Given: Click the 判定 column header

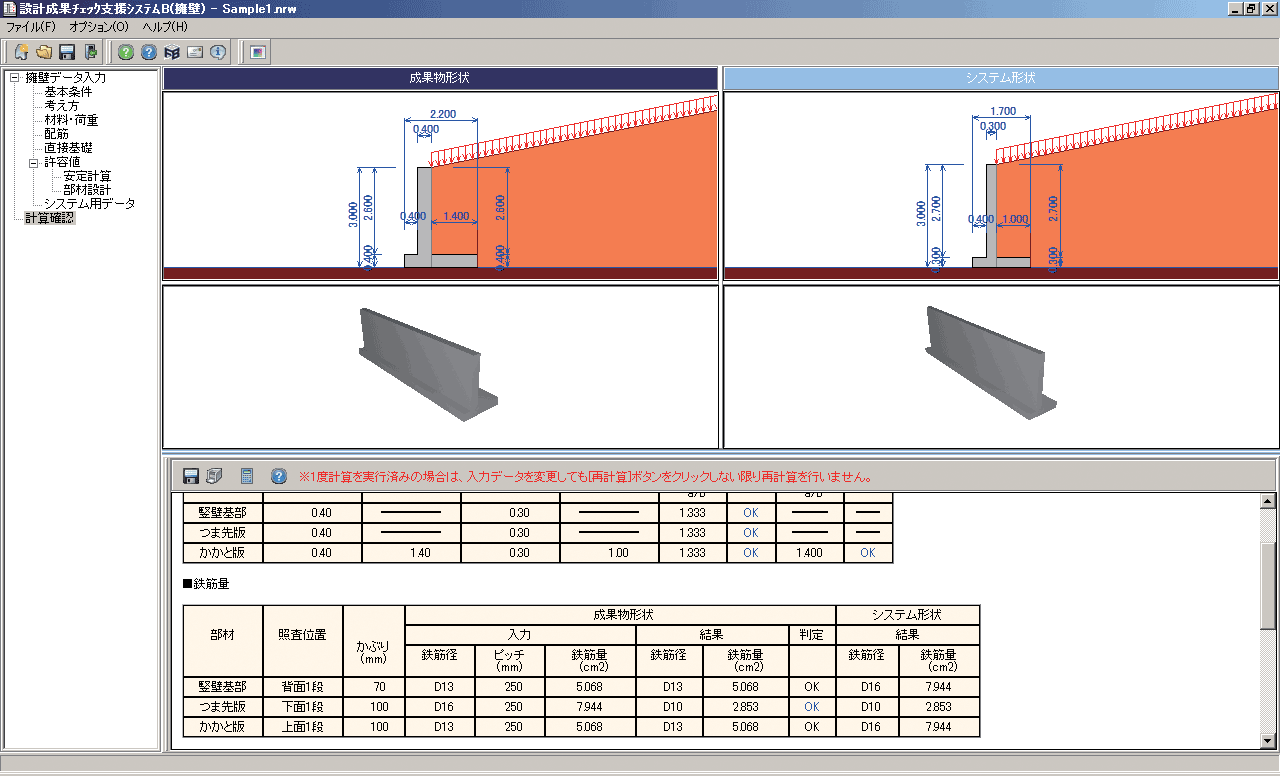Looking at the screenshot, I should pyautogui.click(x=811, y=634).
